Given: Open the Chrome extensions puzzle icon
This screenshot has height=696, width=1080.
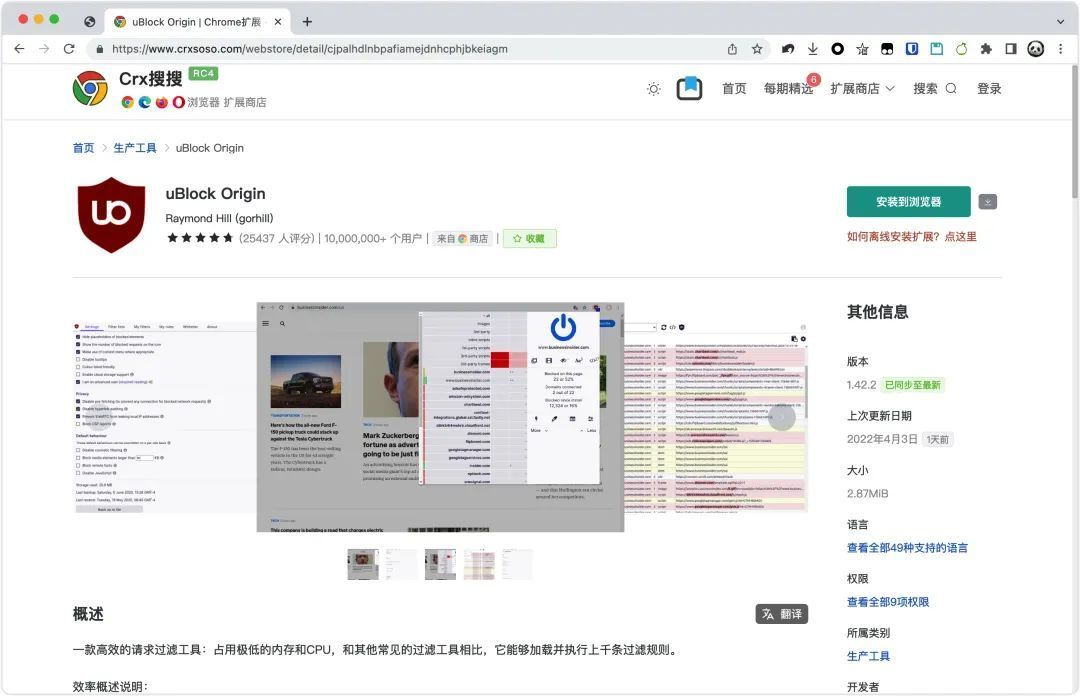Looking at the screenshot, I should click(986, 49).
